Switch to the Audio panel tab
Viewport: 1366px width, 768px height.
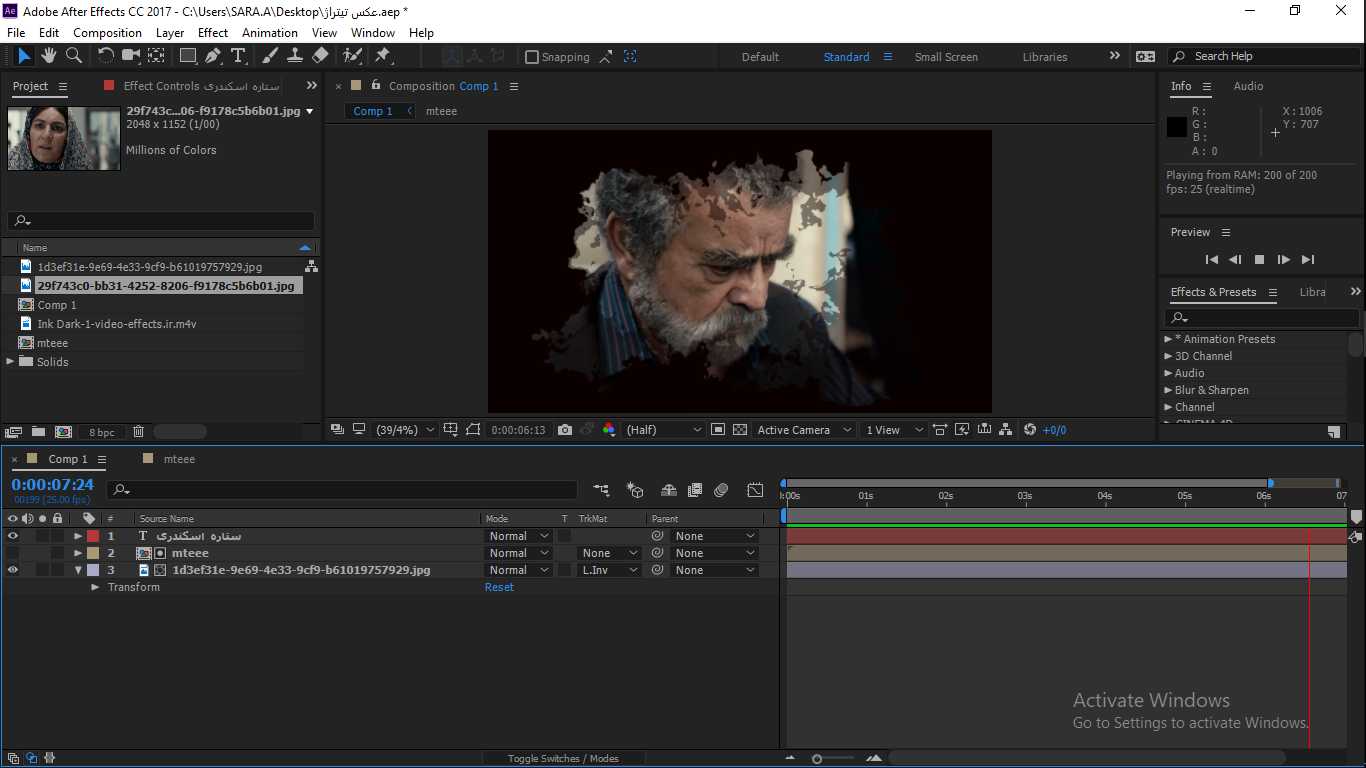pyautogui.click(x=1248, y=86)
